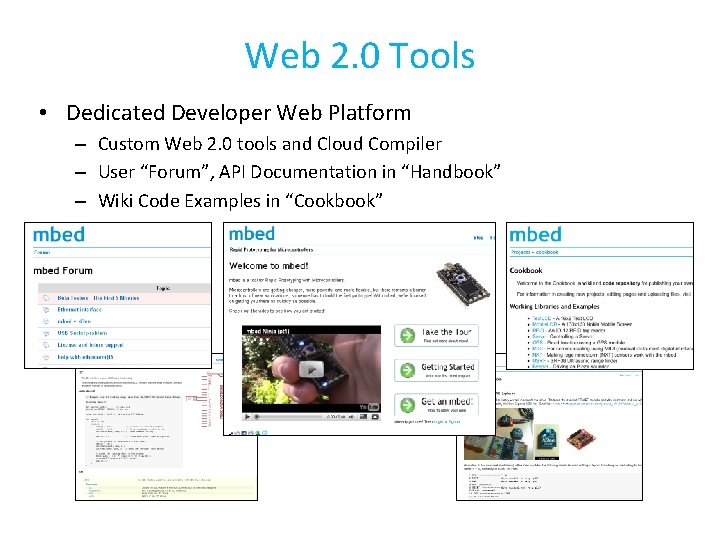Viewport: 720px width, 540px height.
Task: Open the GPS cookbook link
Action: [x=537, y=343]
